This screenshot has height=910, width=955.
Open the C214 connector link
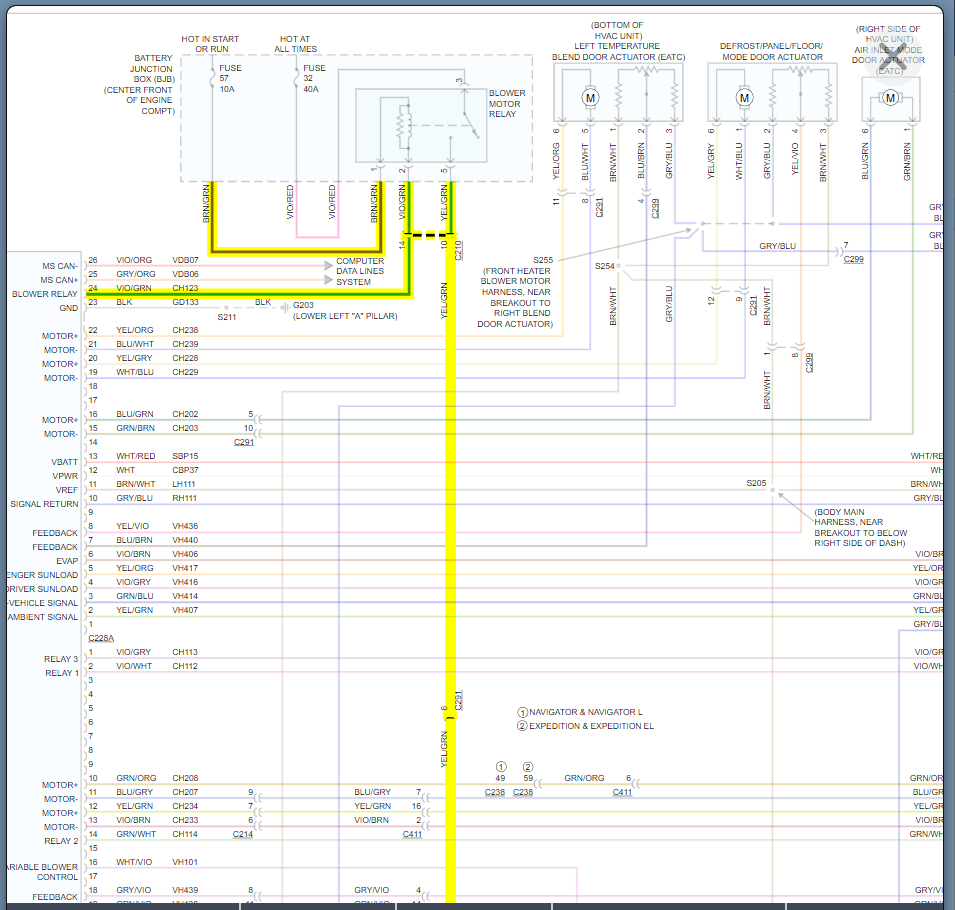coord(242,834)
